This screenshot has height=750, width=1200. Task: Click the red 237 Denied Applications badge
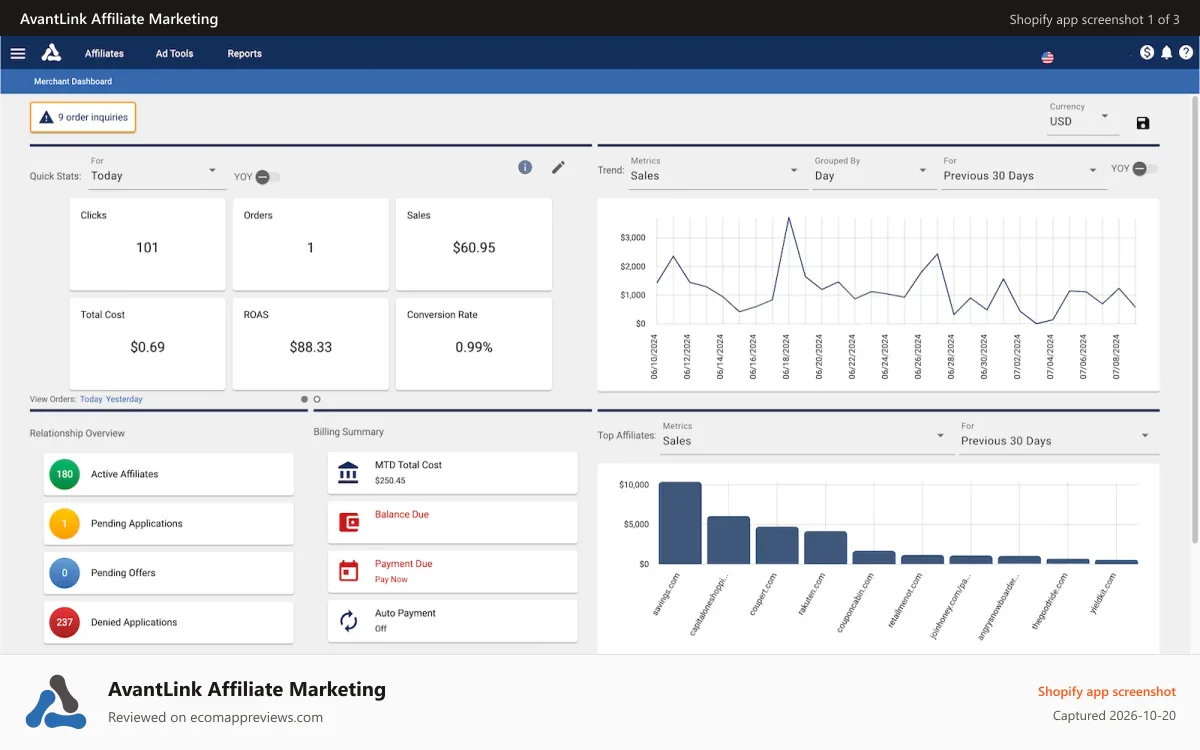point(64,622)
